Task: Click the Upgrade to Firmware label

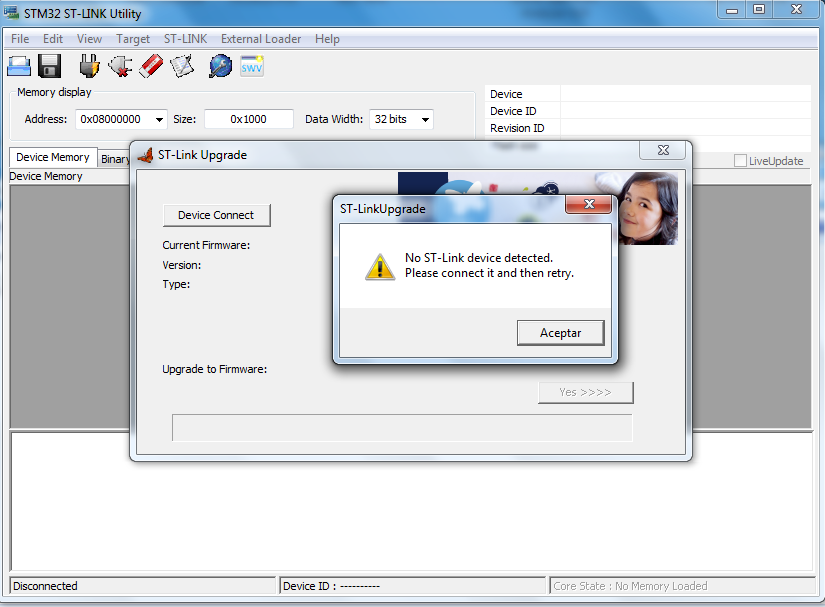Action: [215, 369]
